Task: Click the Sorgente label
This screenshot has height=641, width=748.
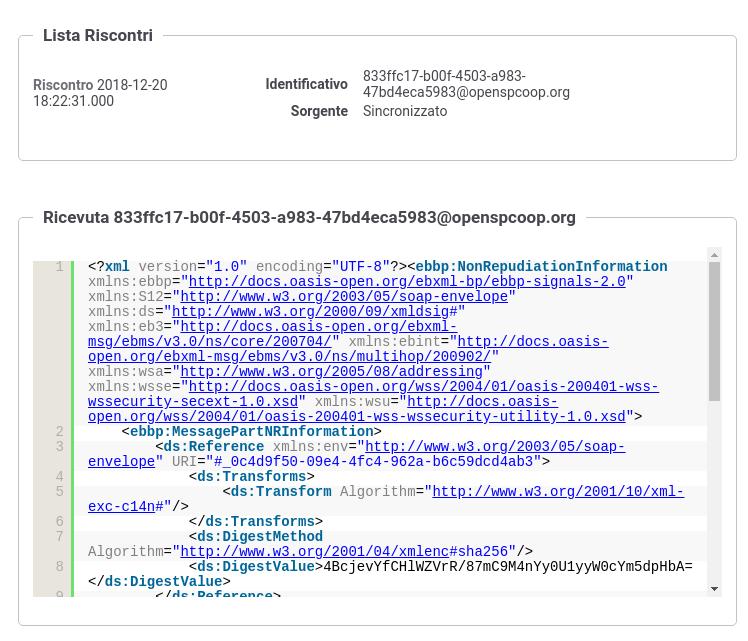Action: (319, 111)
